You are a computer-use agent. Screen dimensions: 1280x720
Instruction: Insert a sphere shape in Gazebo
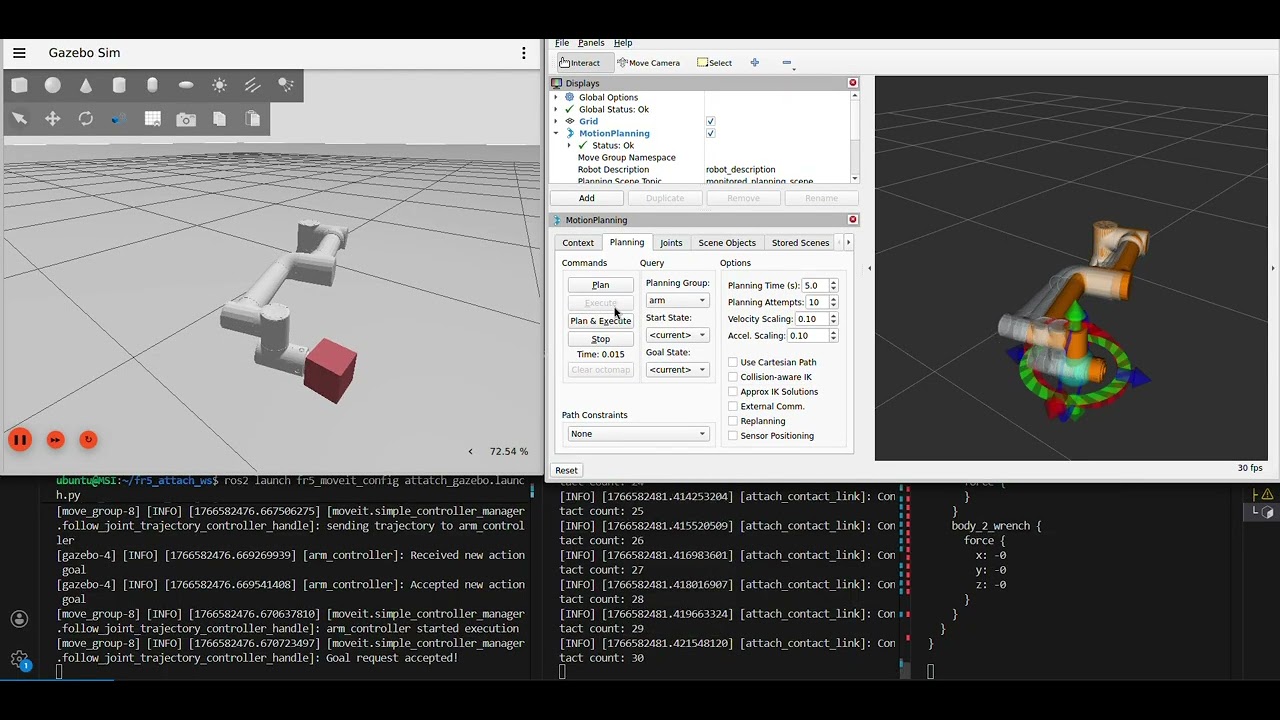point(53,86)
